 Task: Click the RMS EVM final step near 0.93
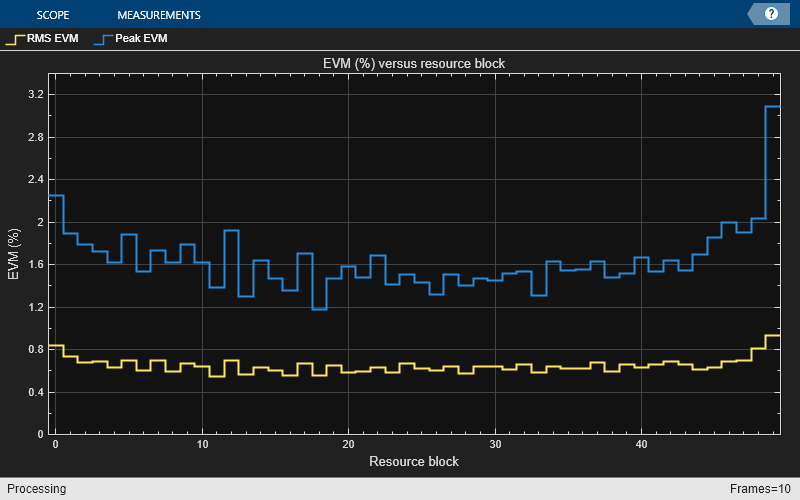[x=773, y=335]
